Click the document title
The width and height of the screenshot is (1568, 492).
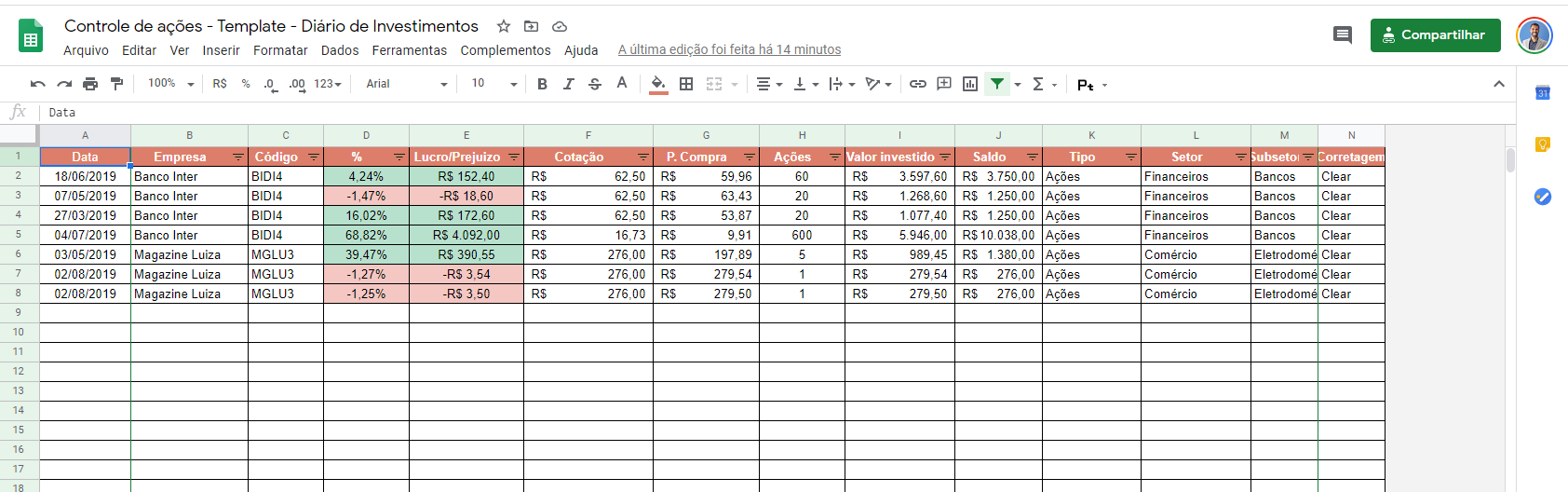click(x=271, y=26)
